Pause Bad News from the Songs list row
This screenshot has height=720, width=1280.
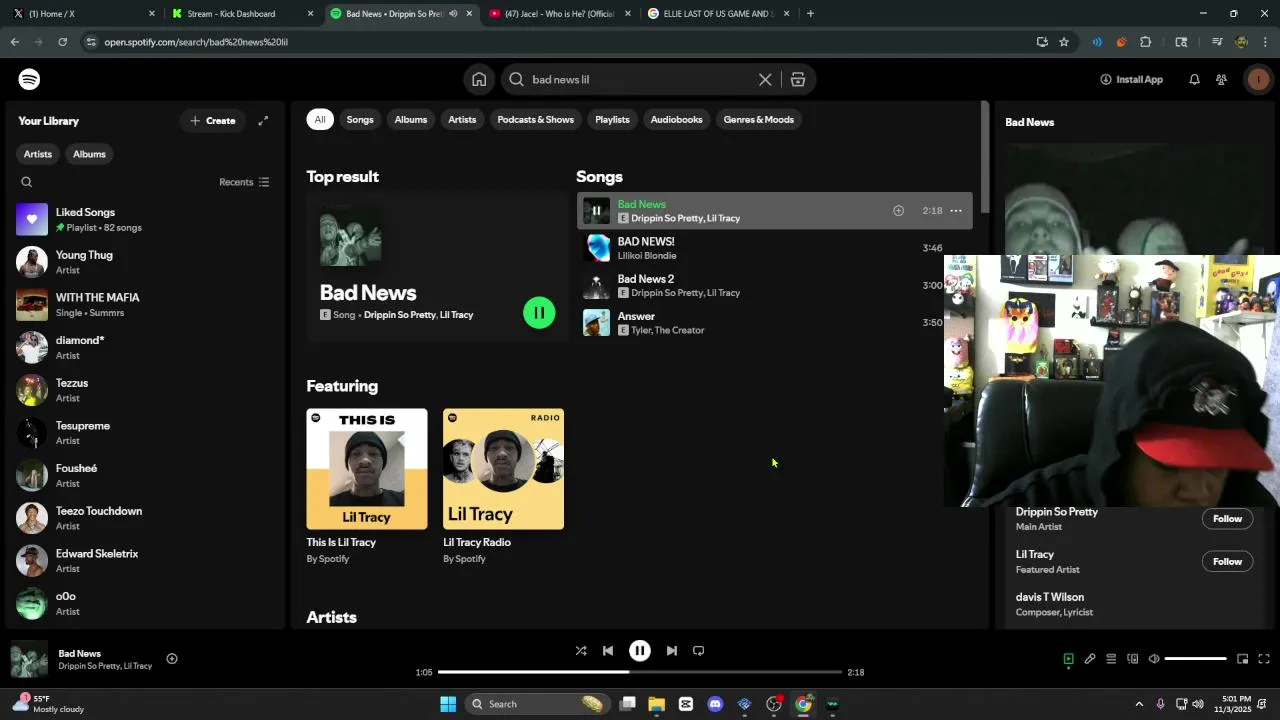tap(596, 210)
